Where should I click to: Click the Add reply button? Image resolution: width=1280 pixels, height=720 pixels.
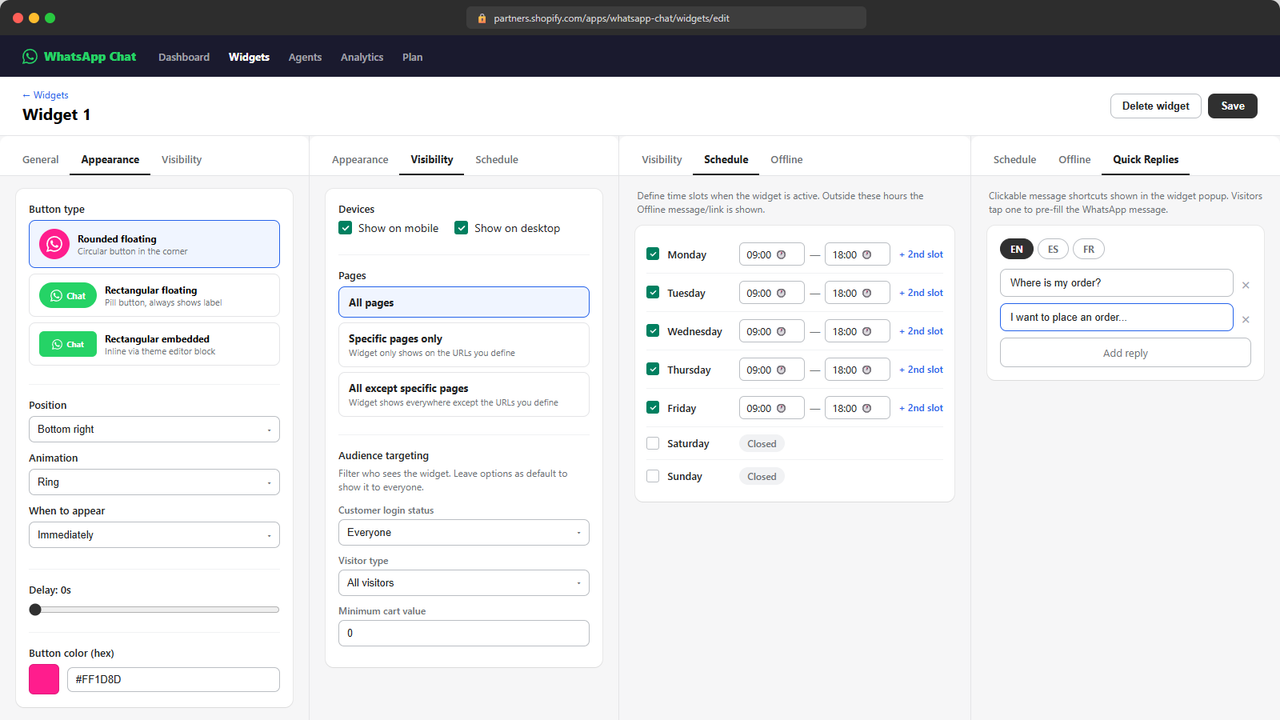pyautogui.click(x=1125, y=353)
